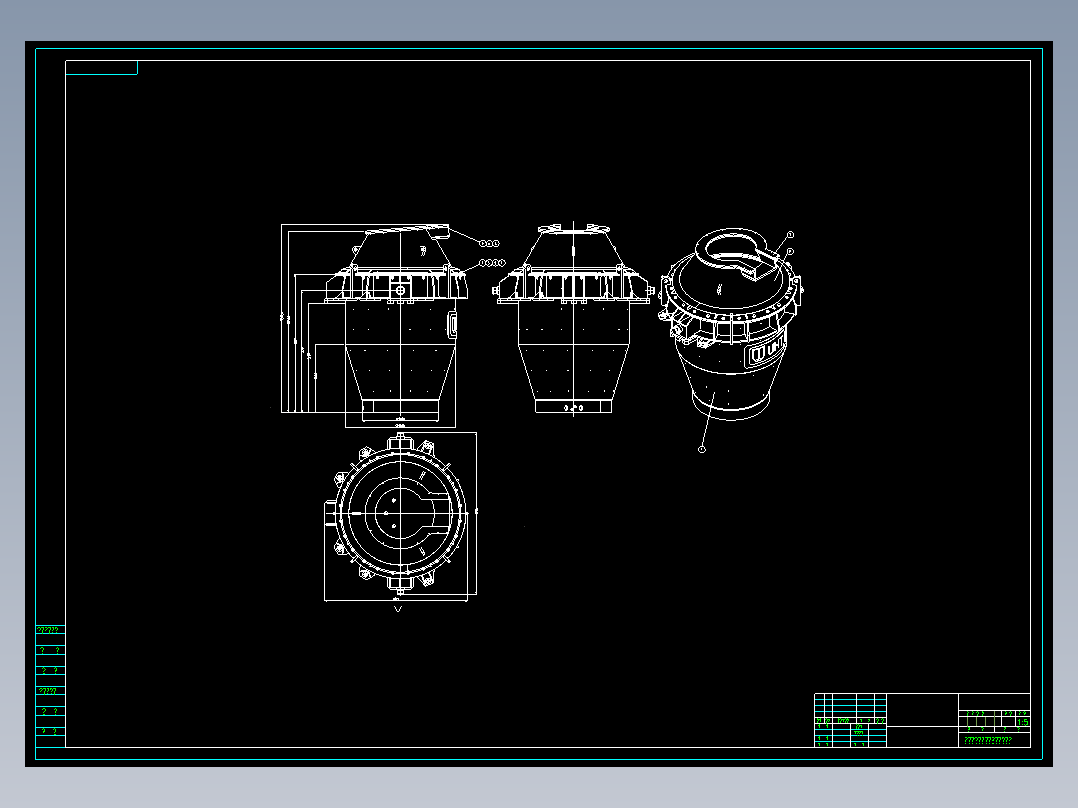The image size is (1078, 808).
Task: Click the trunnion block at front view center
Action: pyautogui.click(x=399, y=291)
